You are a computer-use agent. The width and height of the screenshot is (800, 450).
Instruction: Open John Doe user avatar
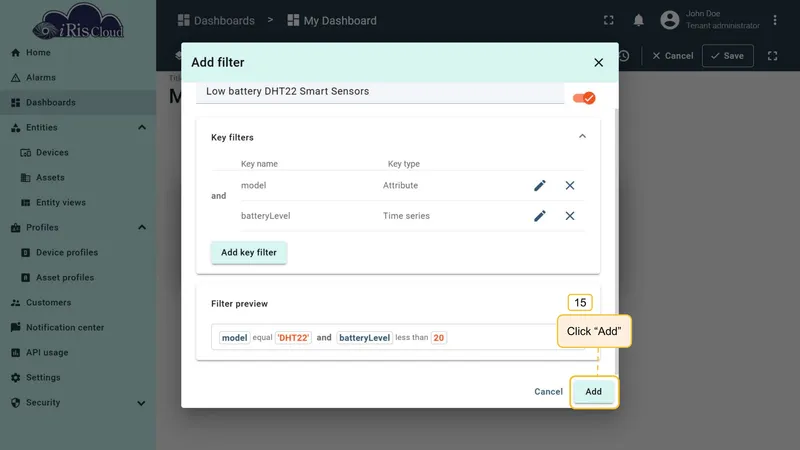[669, 20]
